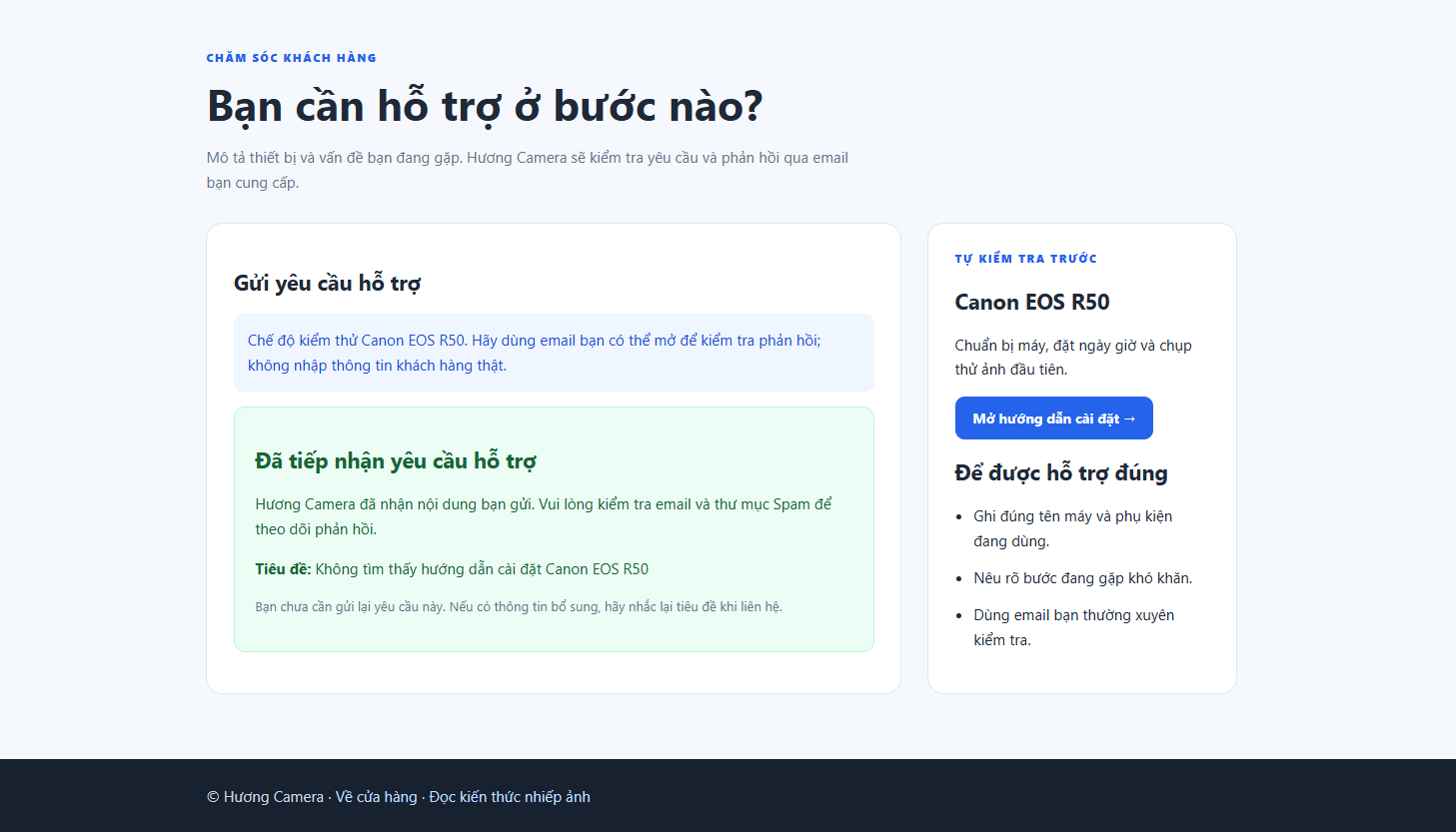Select the heading 'Bạn cần hỗ trợ ở bước nào?'
The width and height of the screenshot is (1456, 832).
click(485, 106)
